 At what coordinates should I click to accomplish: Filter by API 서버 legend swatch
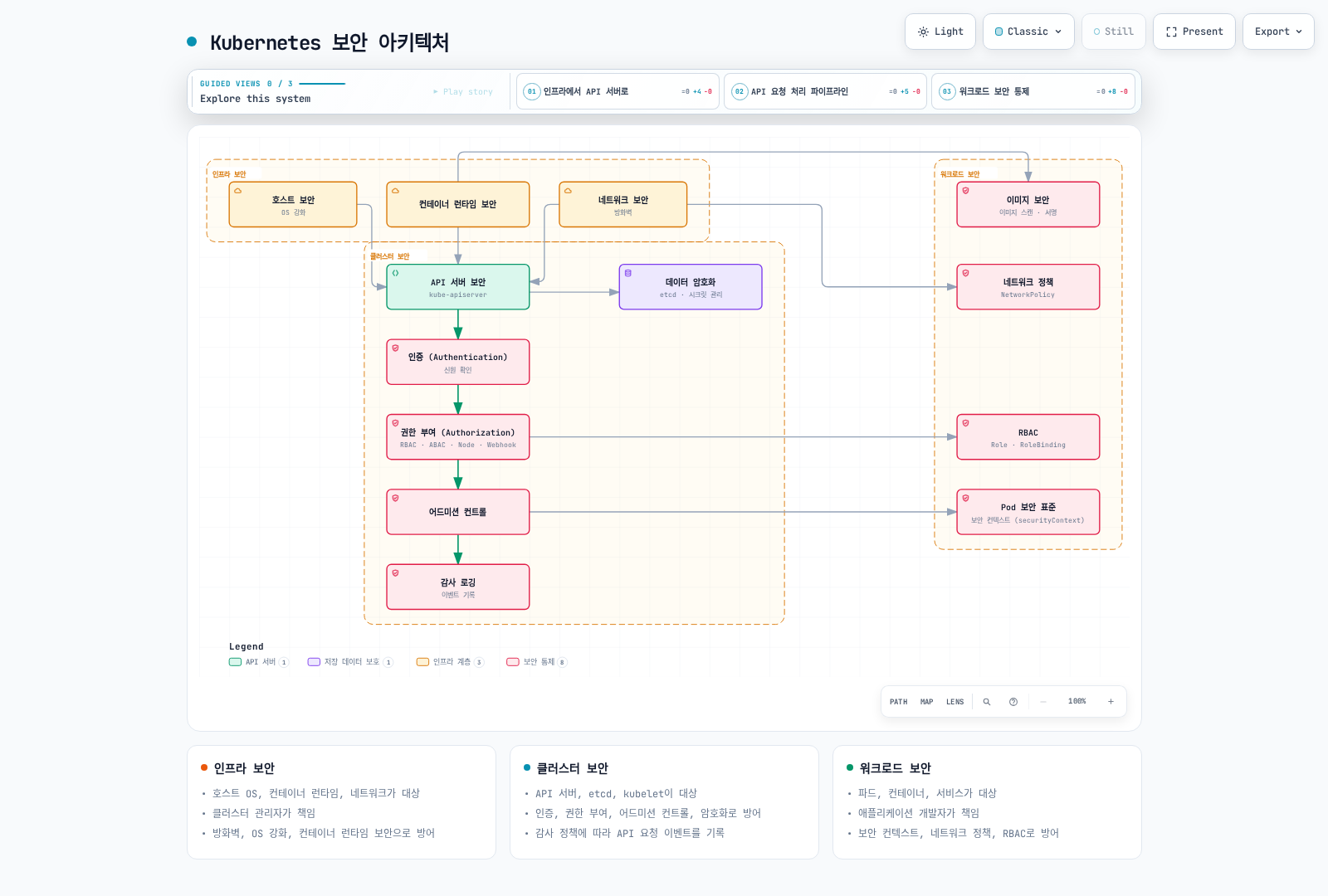[235, 662]
